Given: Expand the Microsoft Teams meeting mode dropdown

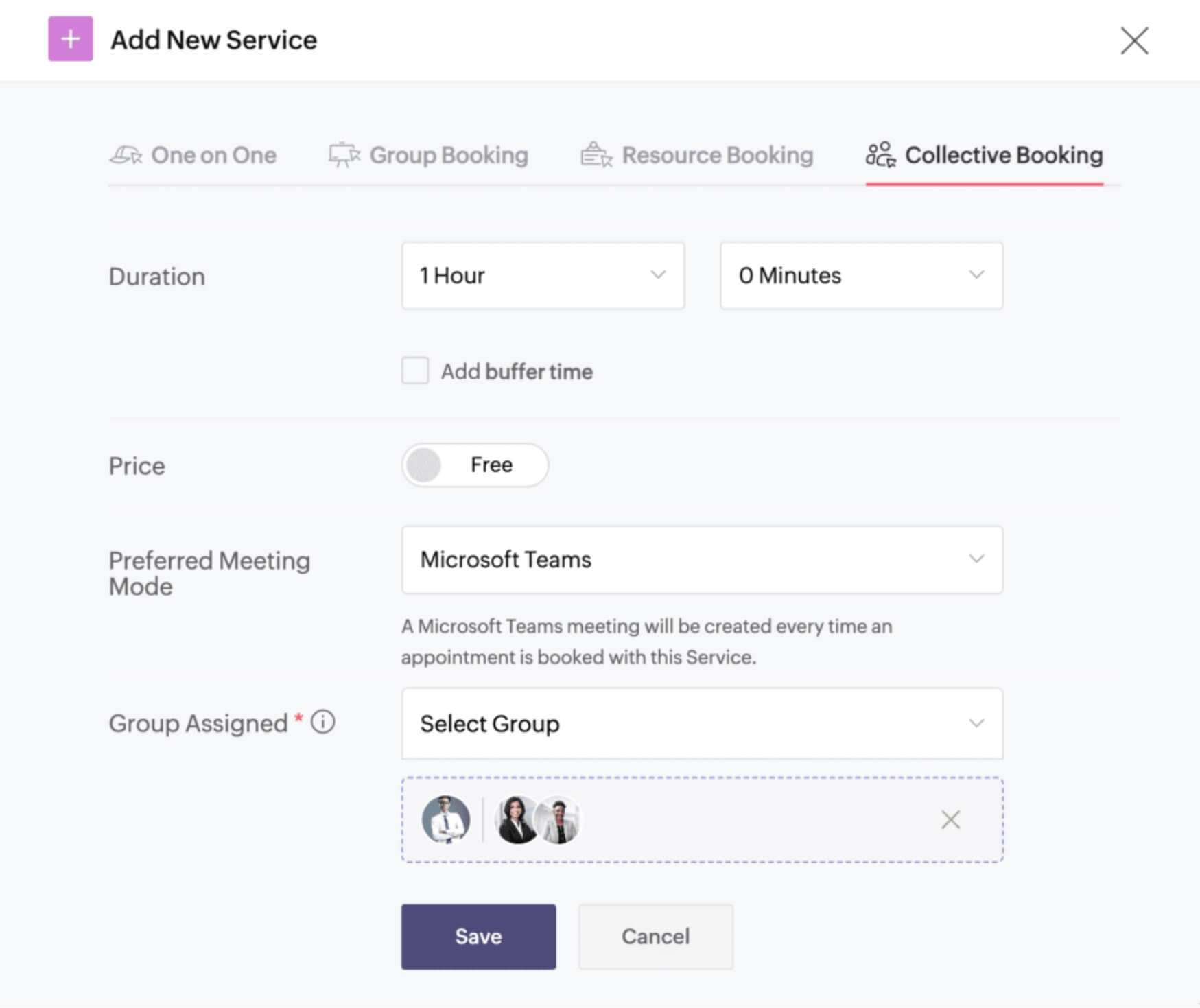Looking at the screenshot, I should click(x=702, y=560).
